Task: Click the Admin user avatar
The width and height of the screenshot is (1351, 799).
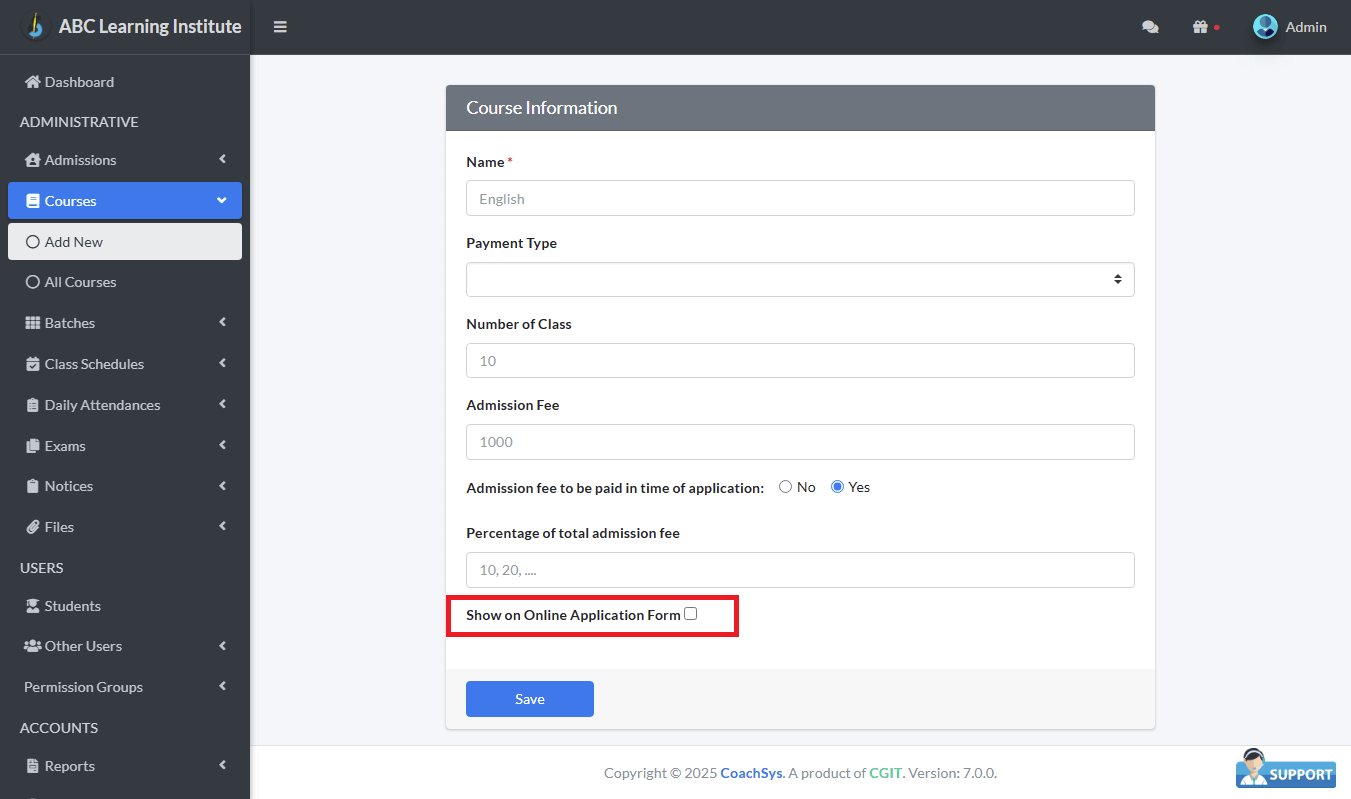Action: 1265,27
